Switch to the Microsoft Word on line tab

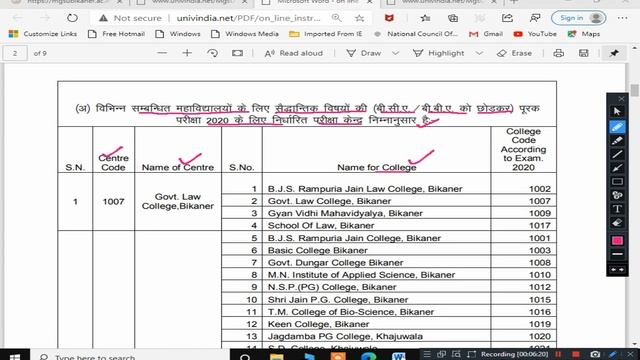pos(317,2)
